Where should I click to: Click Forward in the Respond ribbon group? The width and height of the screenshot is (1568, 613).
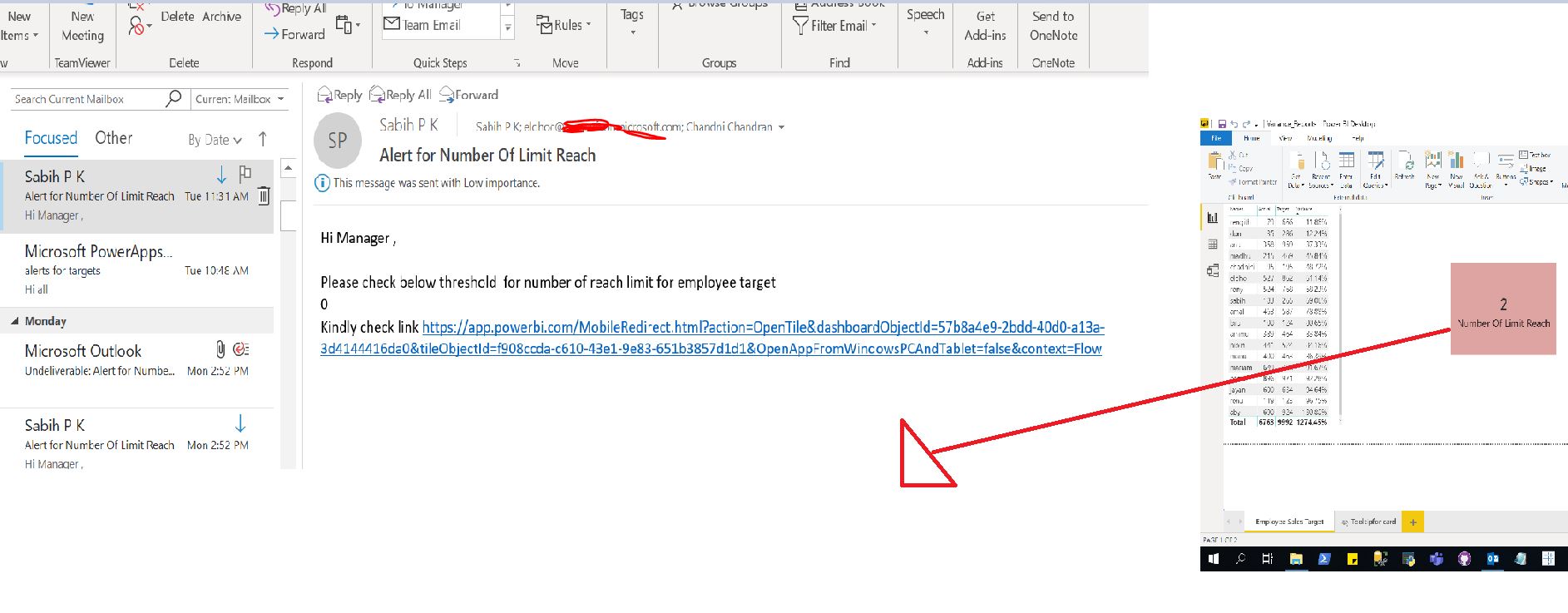tap(294, 34)
